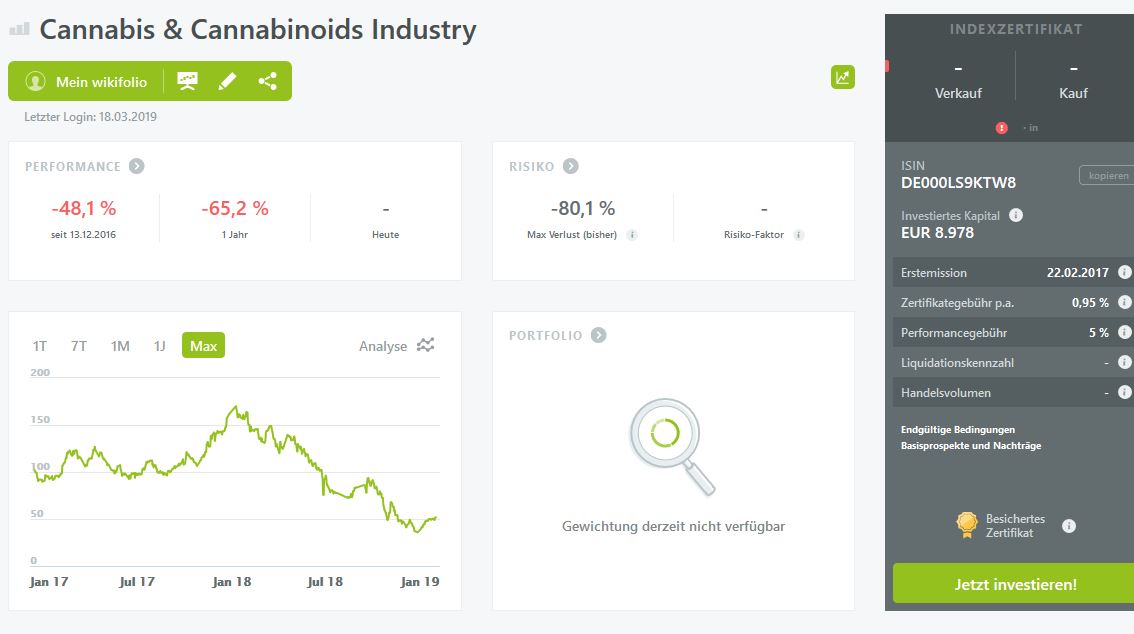Image resolution: width=1134 pixels, height=634 pixels.
Task: Expand the Risiko section arrow
Action: 571,166
